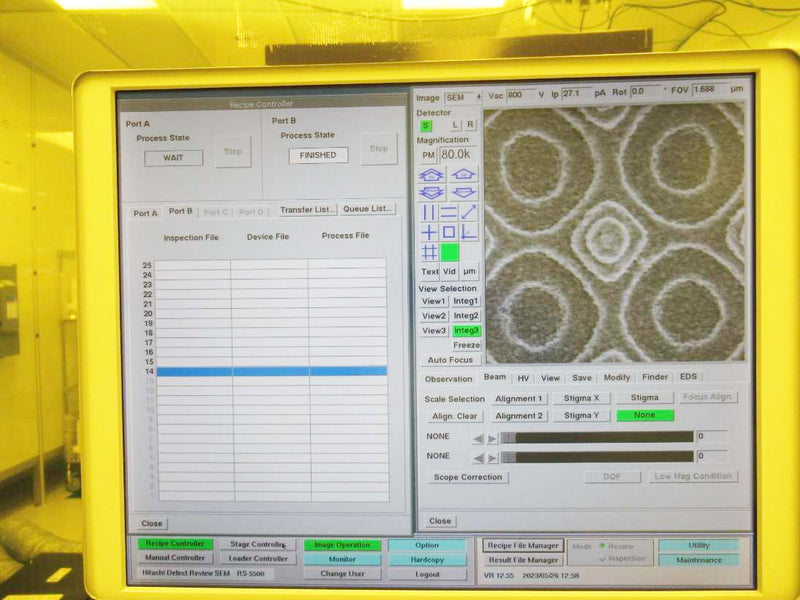This screenshot has height=600, width=800.
Task: Click the Maintenance button
Action: [x=699, y=560]
